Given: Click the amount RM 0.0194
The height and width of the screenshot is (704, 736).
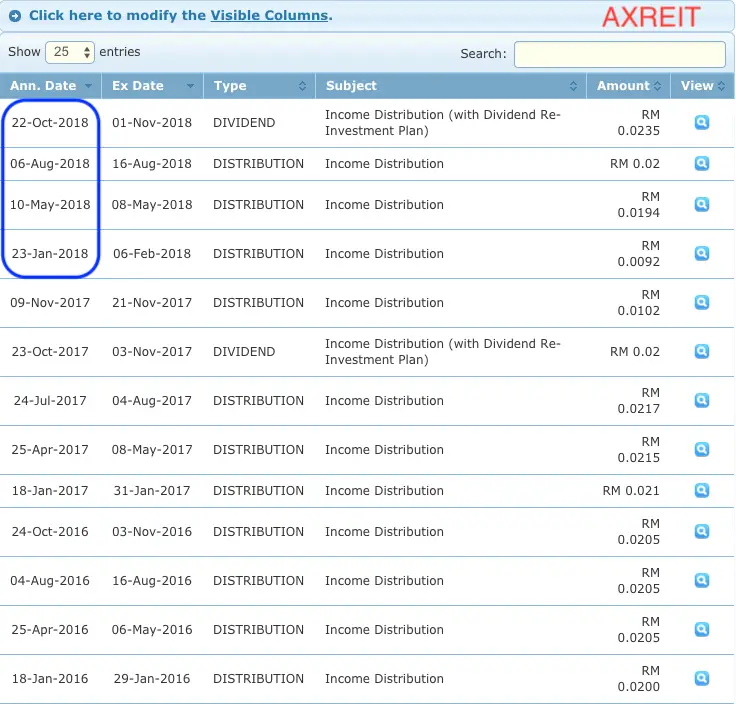Looking at the screenshot, I should point(639,205).
